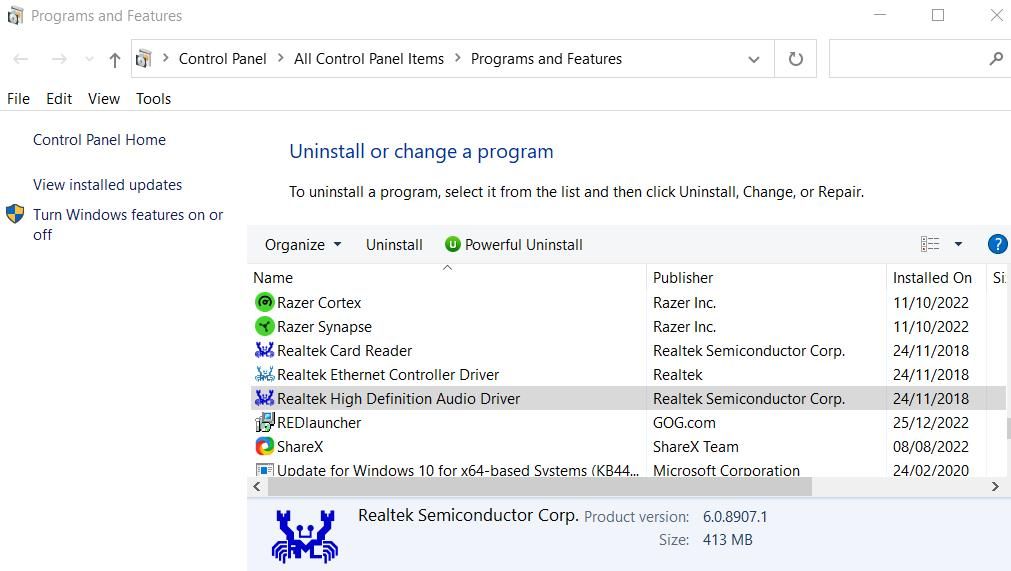Click the horizontal scrollbar right arrow
Viewport: 1011px width, 571px height.
tap(995, 487)
